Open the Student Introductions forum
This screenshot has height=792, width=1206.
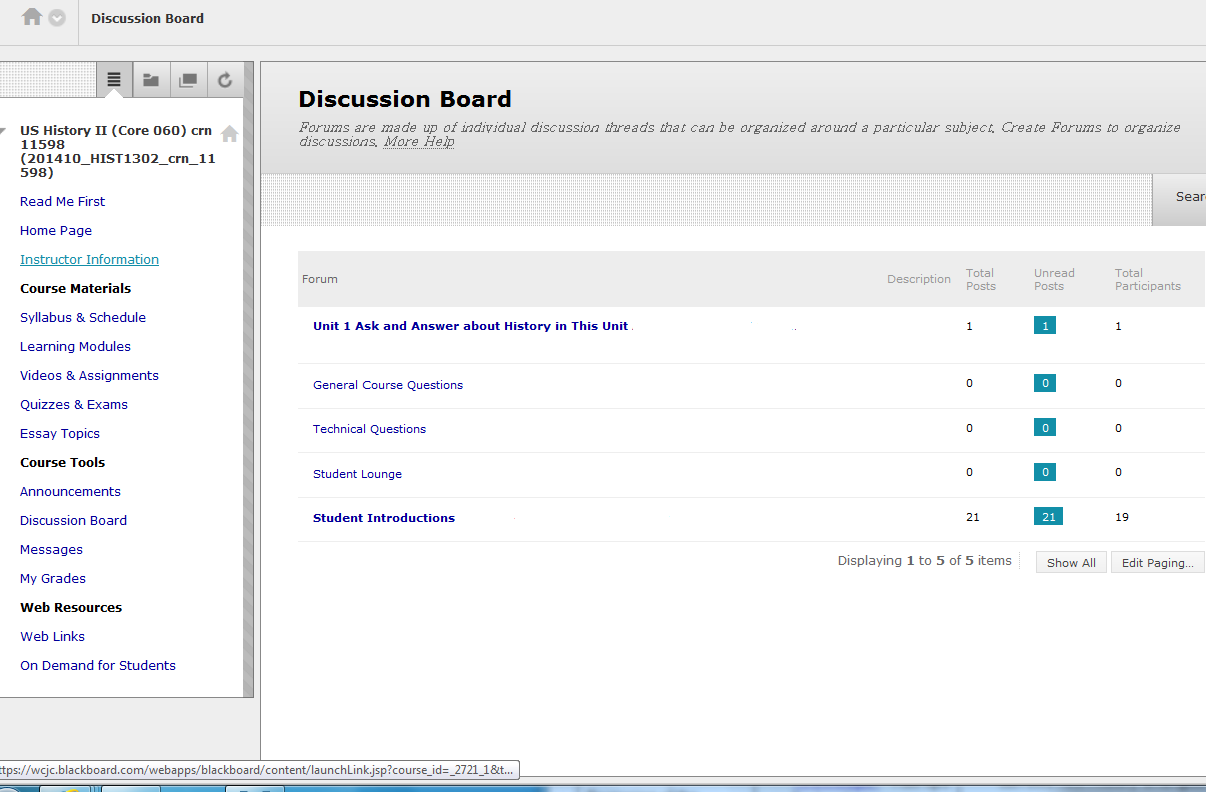point(384,518)
